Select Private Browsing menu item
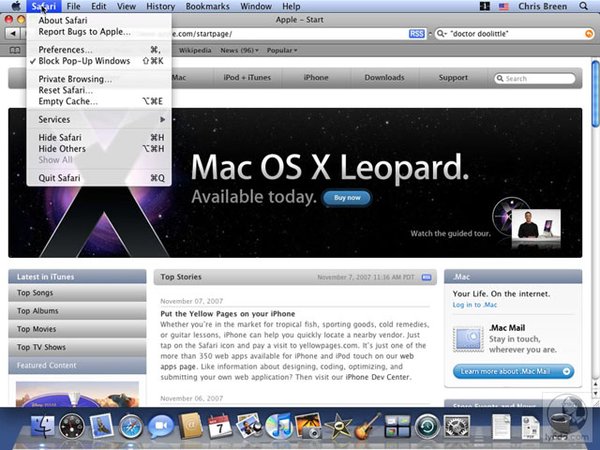The height and width of the screenshot is (450, 600). click(x=99, y=79)
